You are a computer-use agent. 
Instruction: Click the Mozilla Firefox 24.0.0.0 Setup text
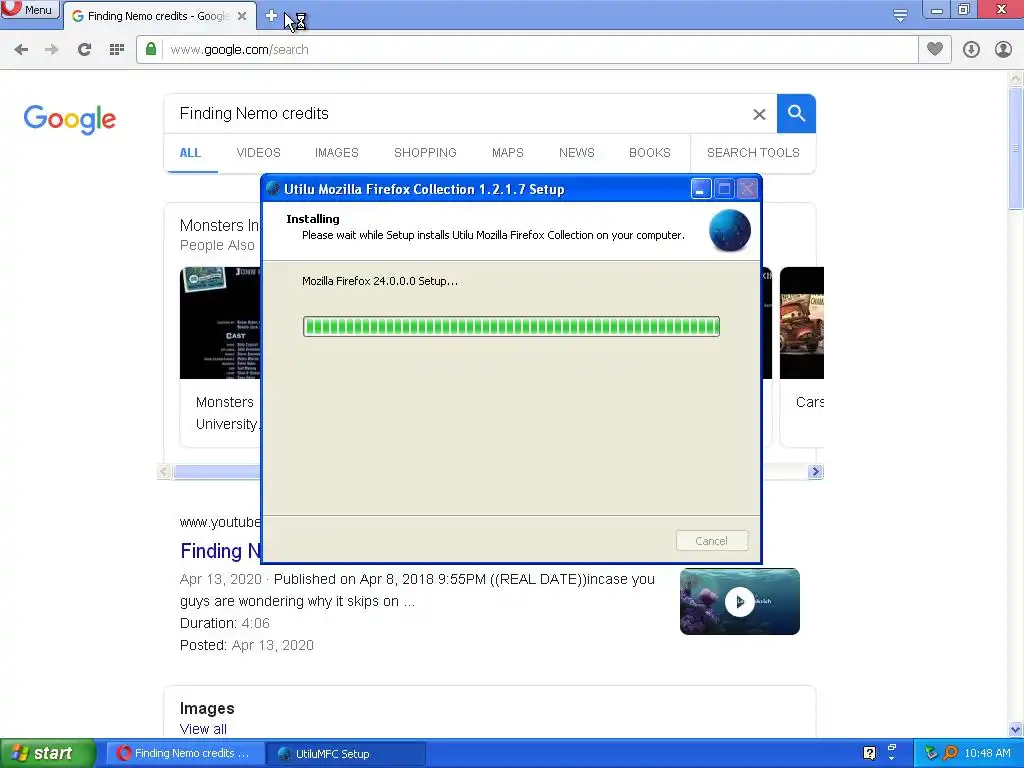379,281
